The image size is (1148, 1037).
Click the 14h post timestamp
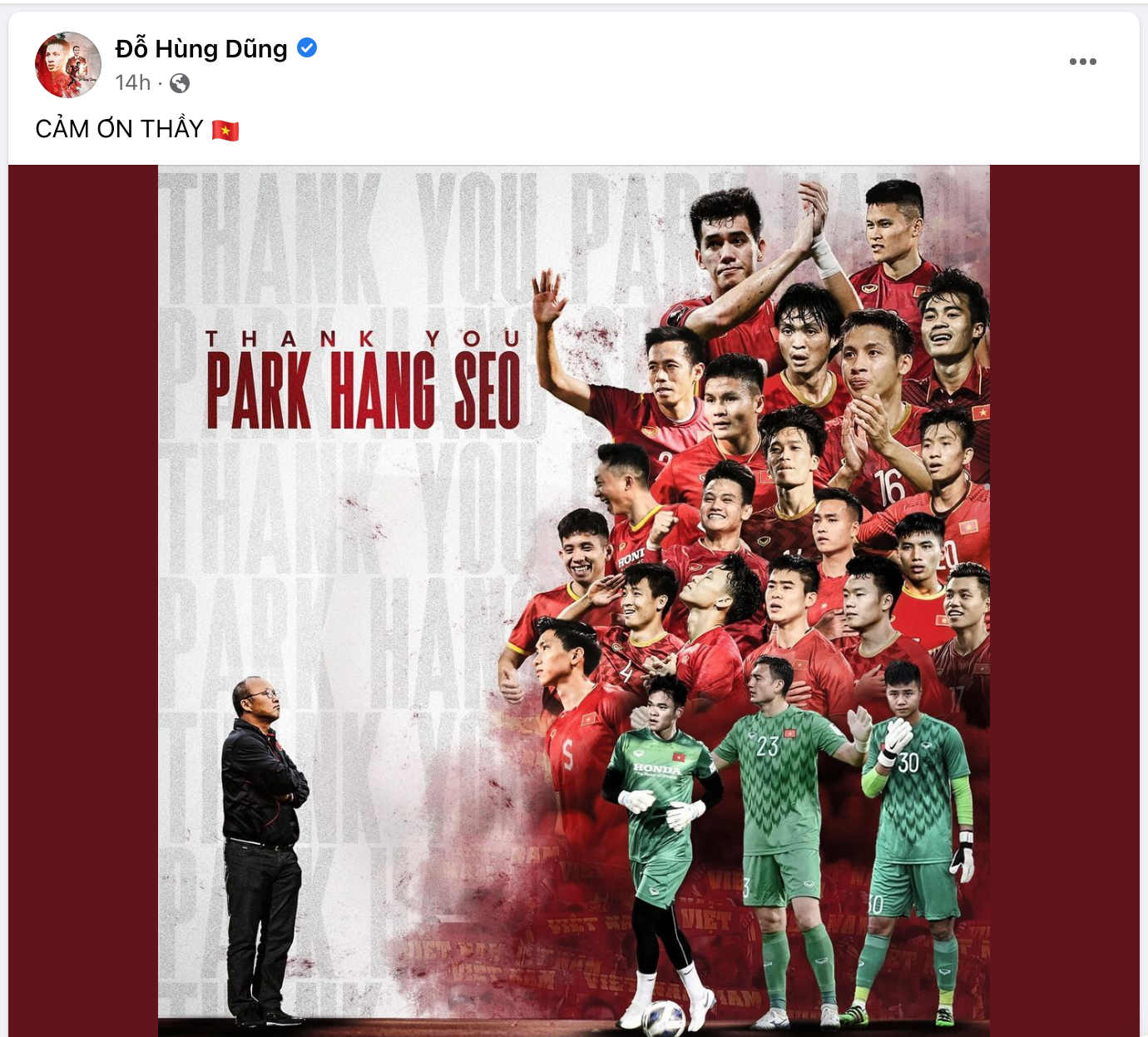(133, 83)
